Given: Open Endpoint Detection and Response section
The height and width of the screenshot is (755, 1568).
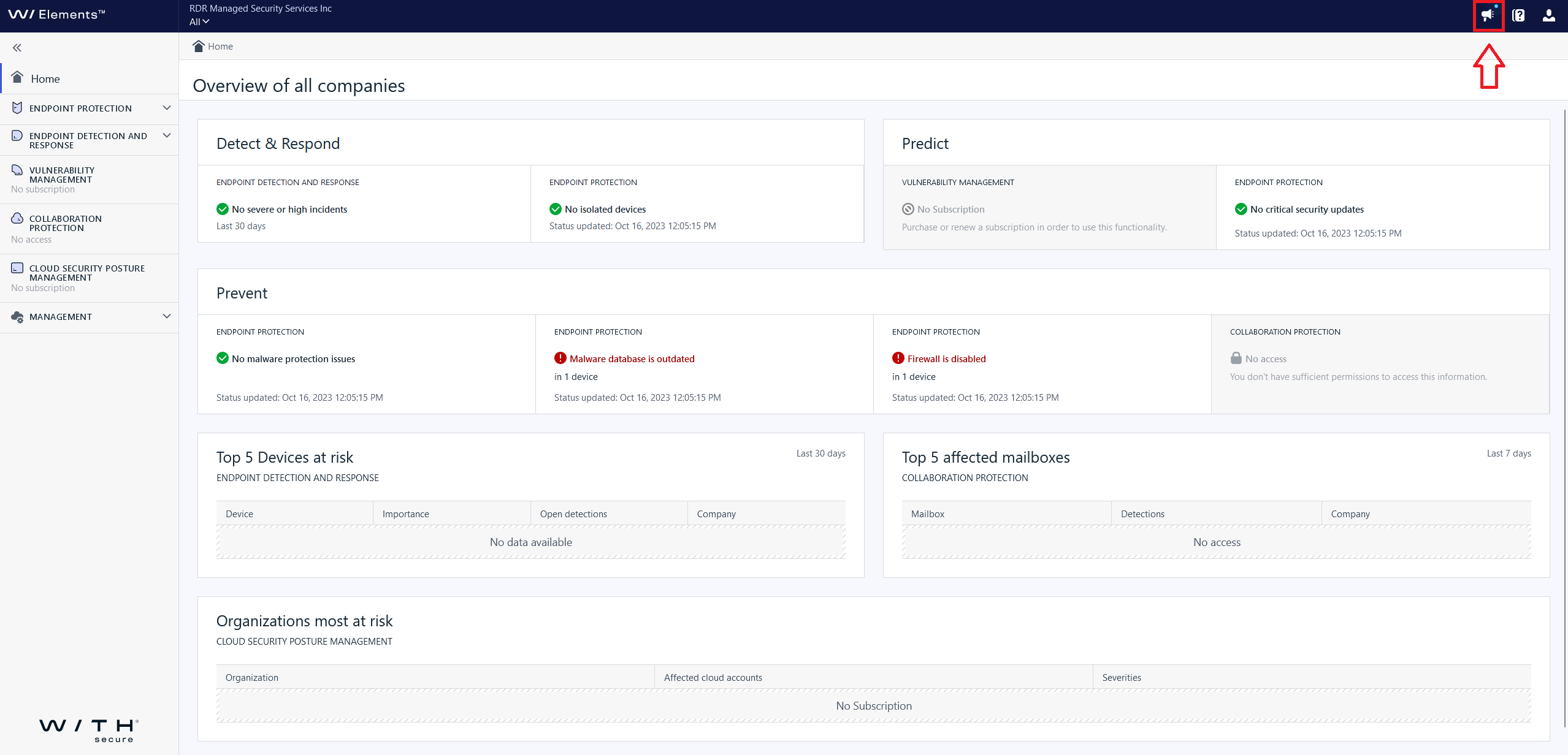Looking at the screenshot, I should tap(90, 140).
